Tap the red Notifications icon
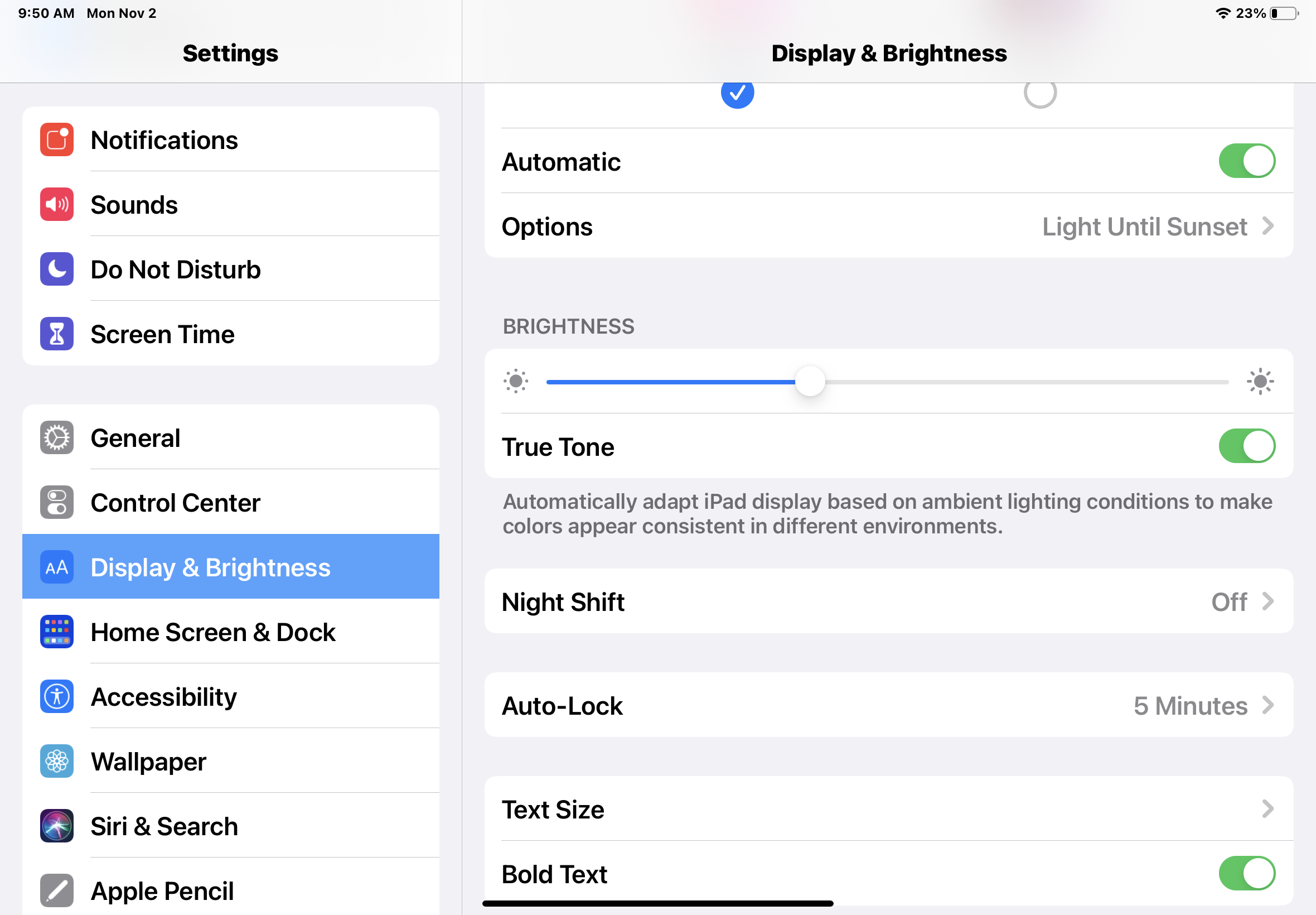This screenshot has height=915, width=1316. (57, 139)
